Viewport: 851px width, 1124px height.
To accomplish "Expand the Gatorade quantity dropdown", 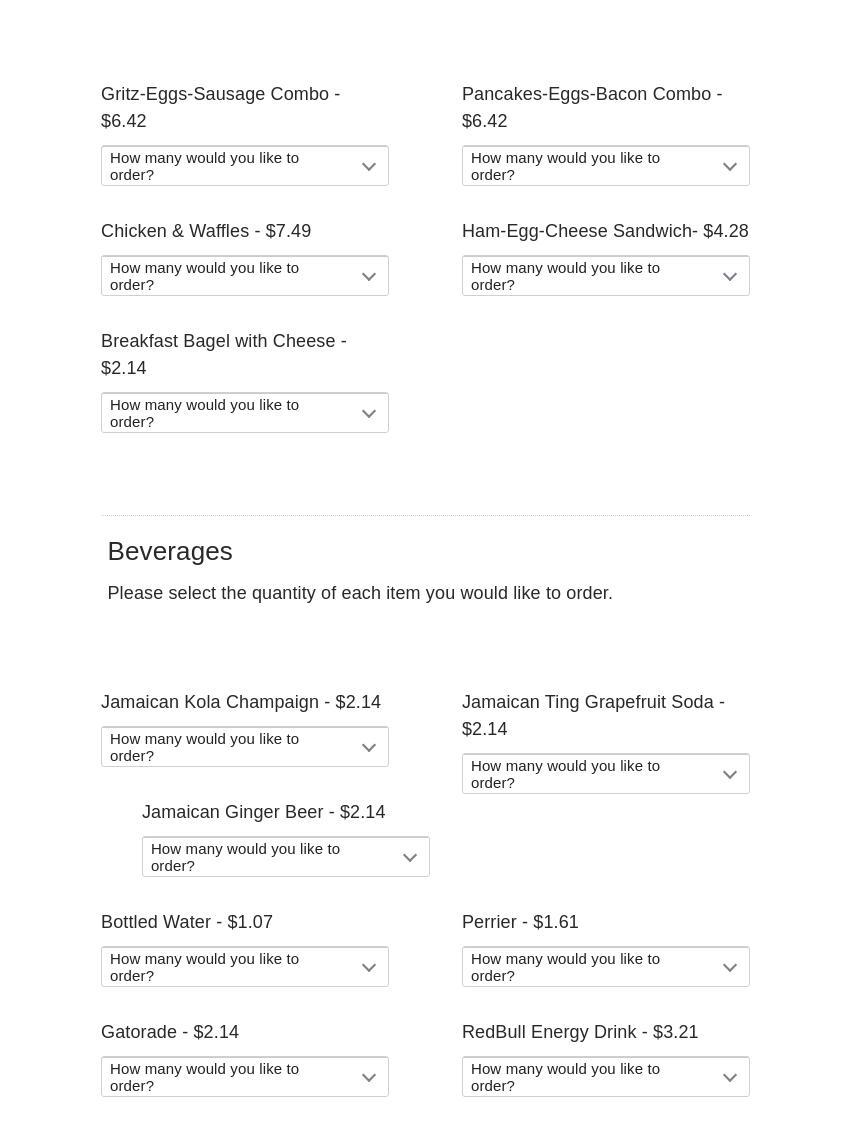I will [x=244, y=1077].
